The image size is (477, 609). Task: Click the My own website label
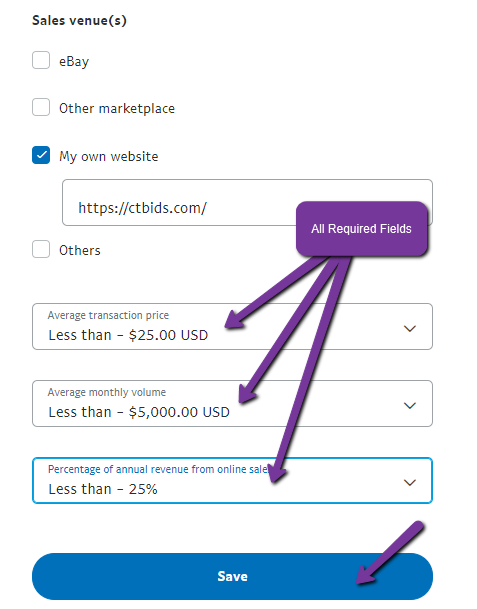[x=109, y=156]
